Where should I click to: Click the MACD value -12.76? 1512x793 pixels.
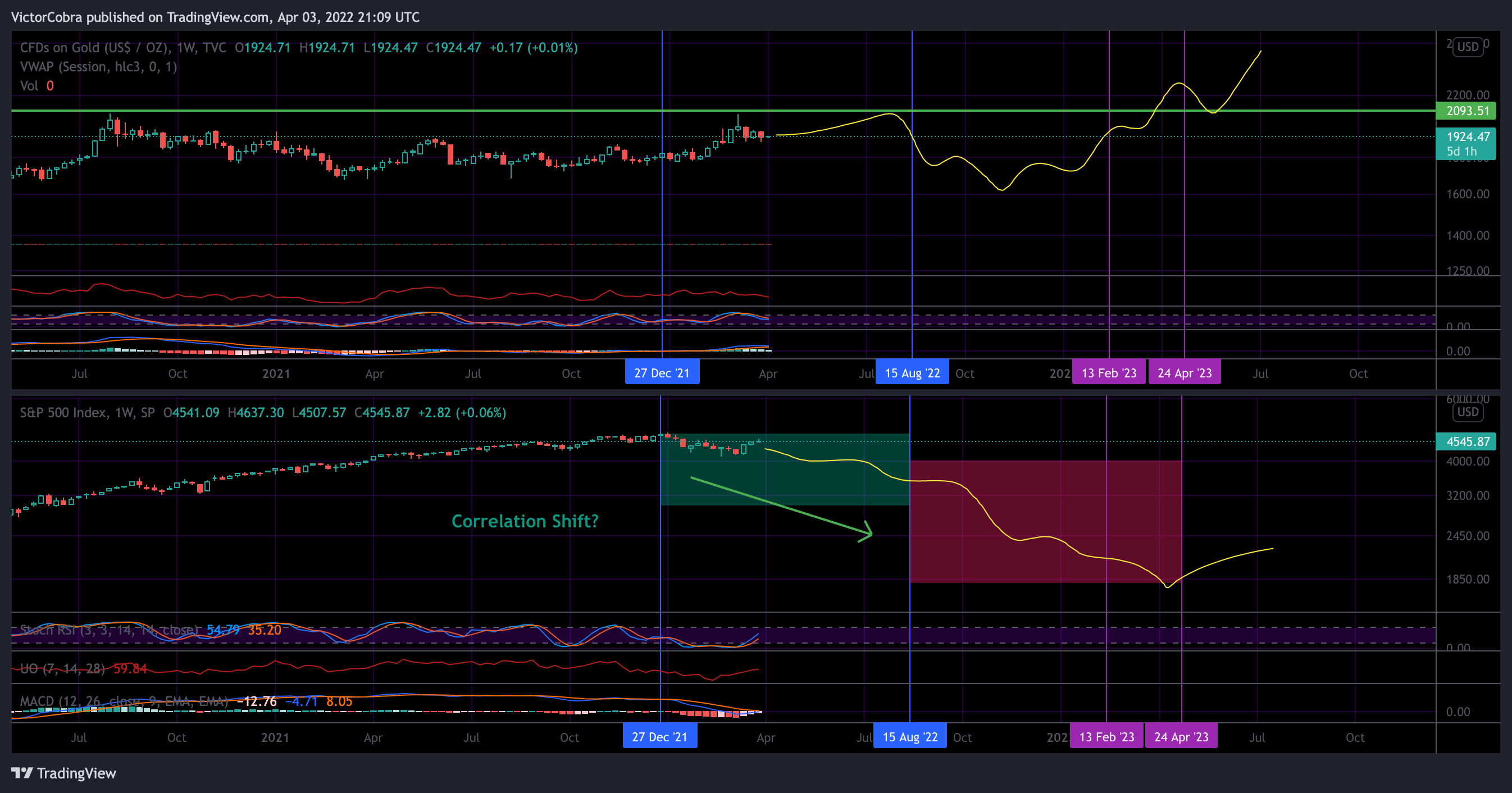257,701
